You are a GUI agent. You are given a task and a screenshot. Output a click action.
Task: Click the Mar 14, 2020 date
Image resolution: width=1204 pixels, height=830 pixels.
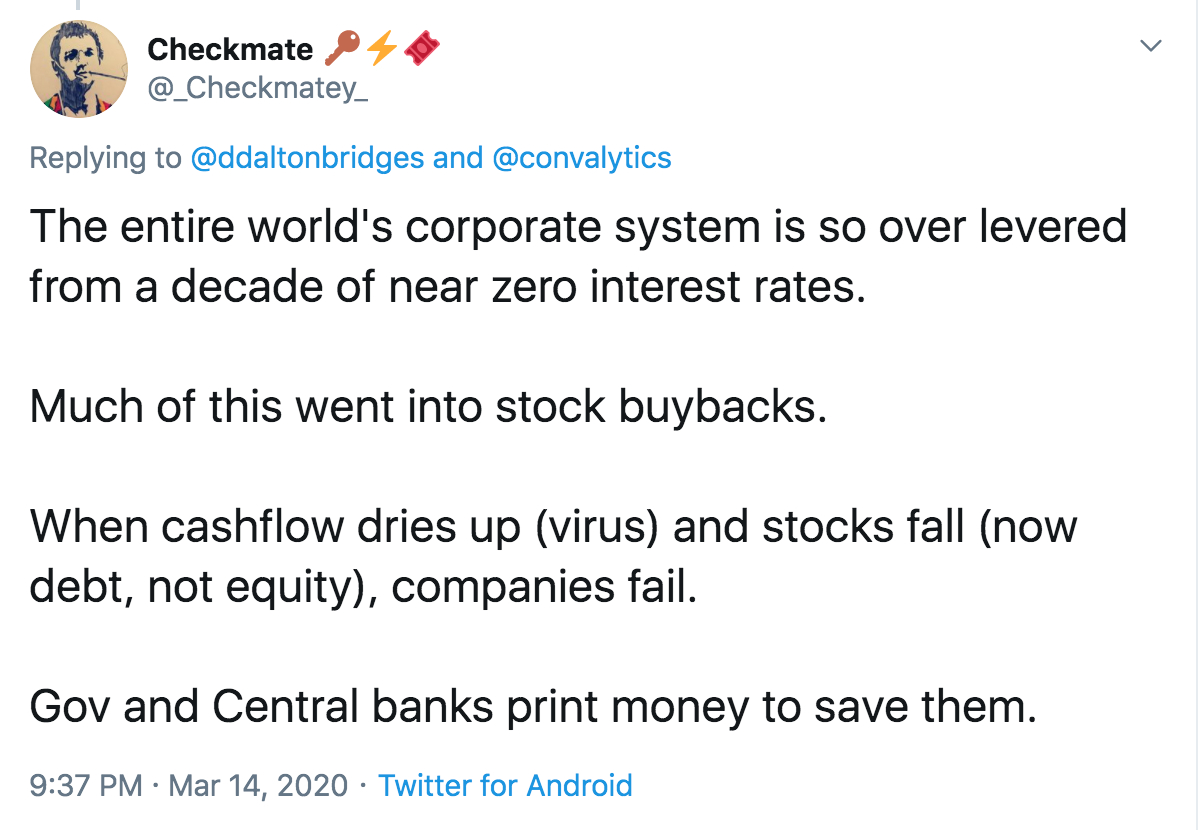(259, 786)
